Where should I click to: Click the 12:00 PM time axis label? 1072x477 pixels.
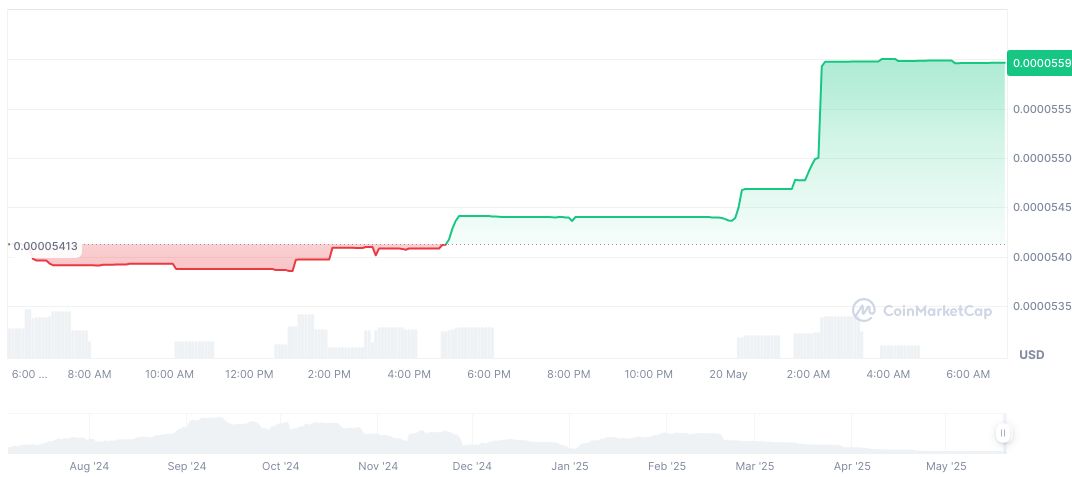click(x=249, y=374)
